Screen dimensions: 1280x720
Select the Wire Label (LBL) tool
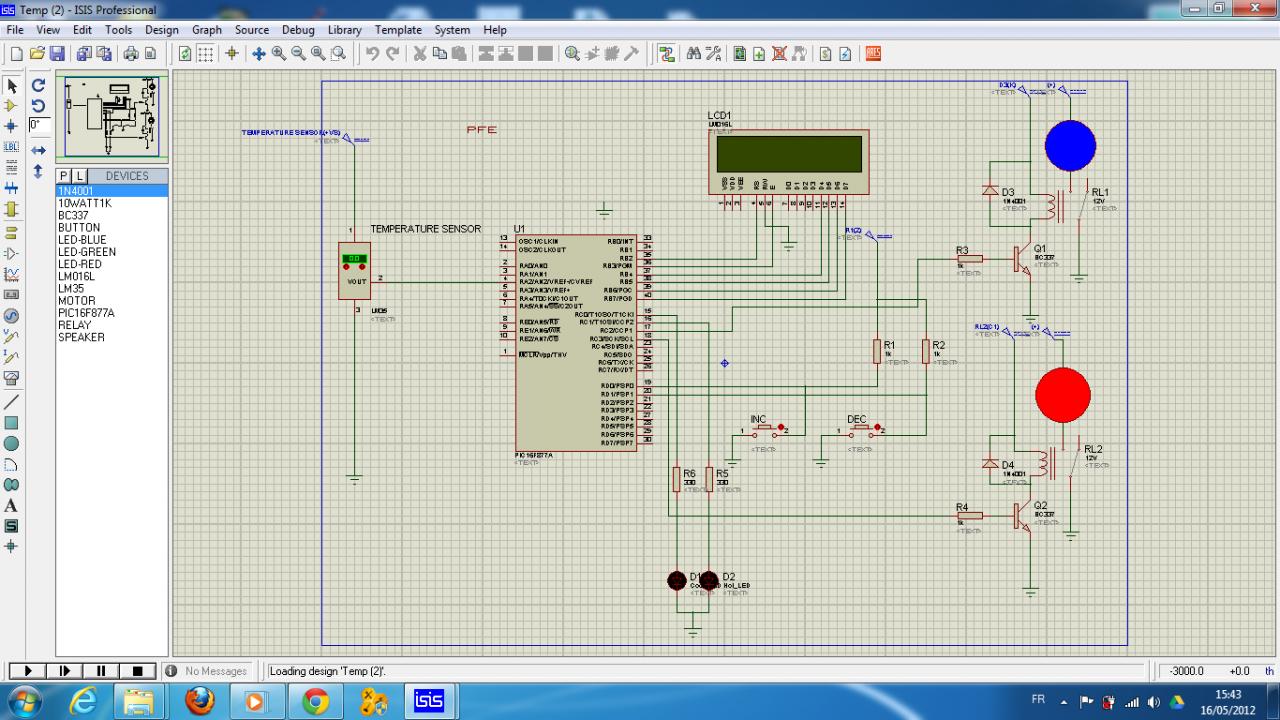[12, 146]
